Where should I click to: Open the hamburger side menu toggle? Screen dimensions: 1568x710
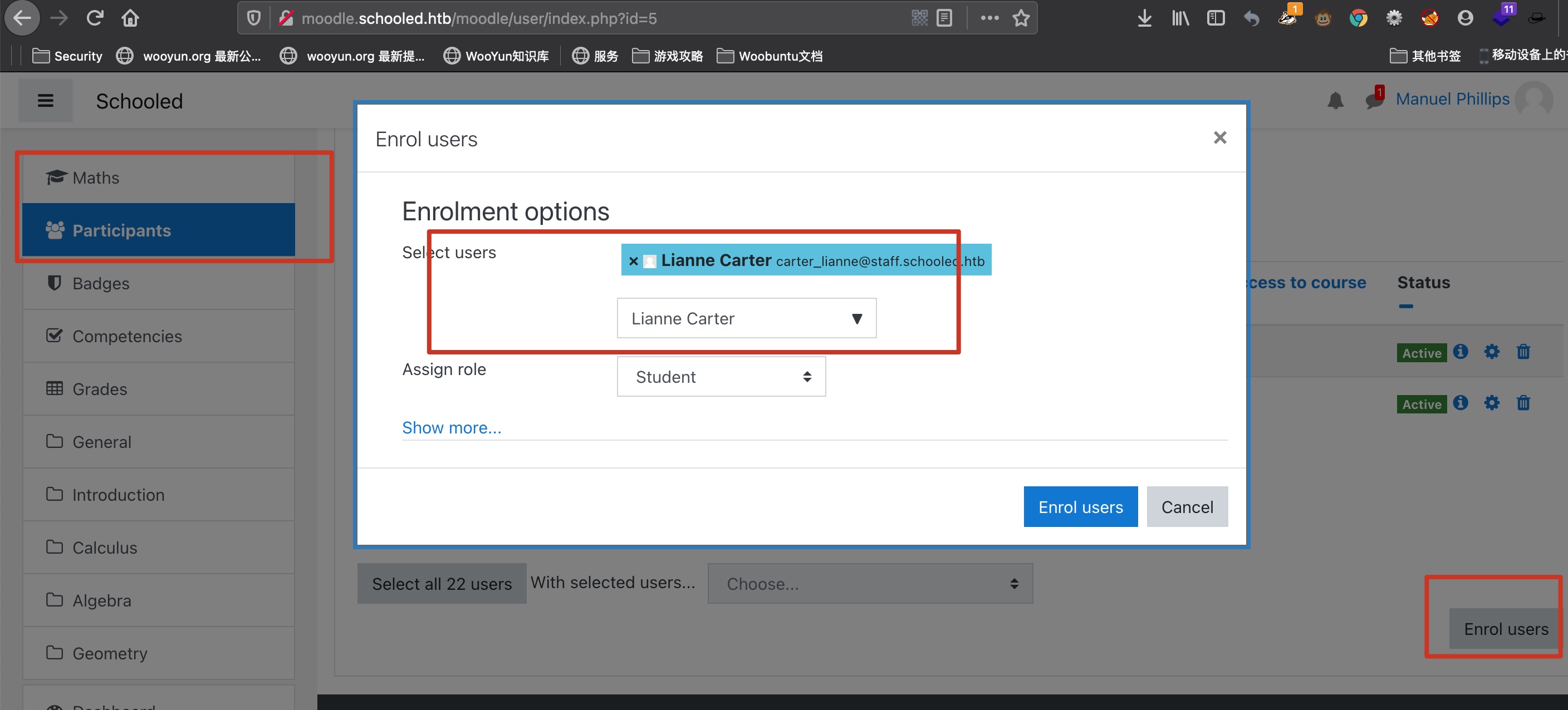[x=45, y=100]
